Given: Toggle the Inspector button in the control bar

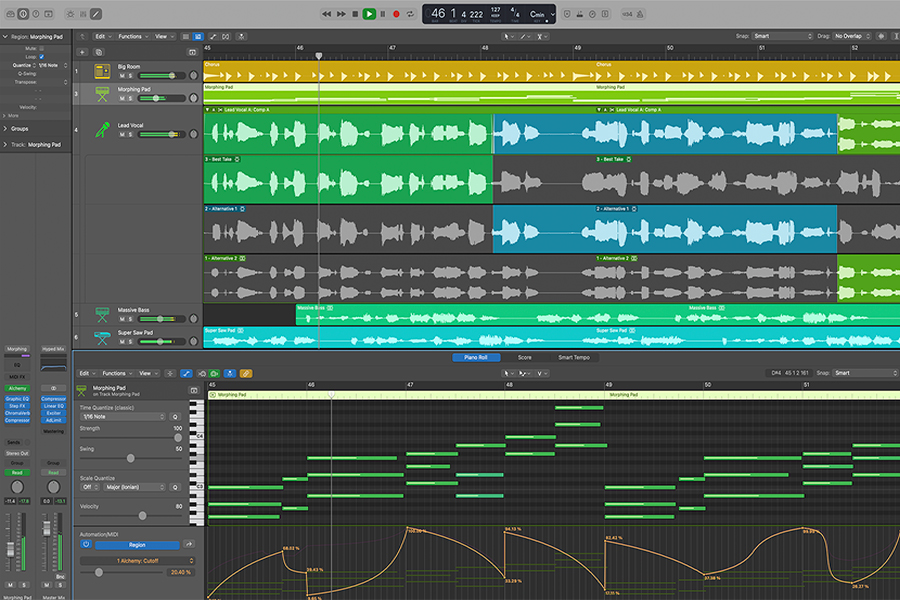Looking at the screenshot, I should point(24,14).
